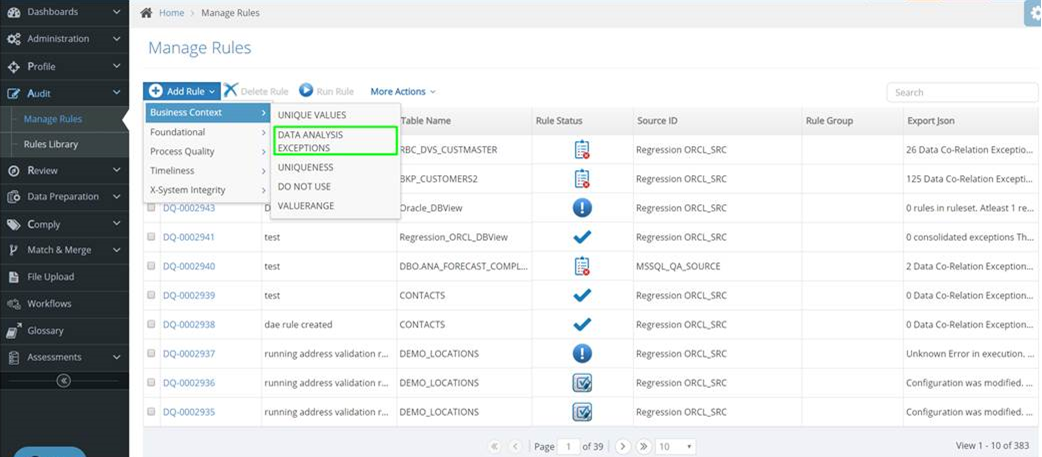Open the rows-per-page dropdown showing 10

coord(675,446)
